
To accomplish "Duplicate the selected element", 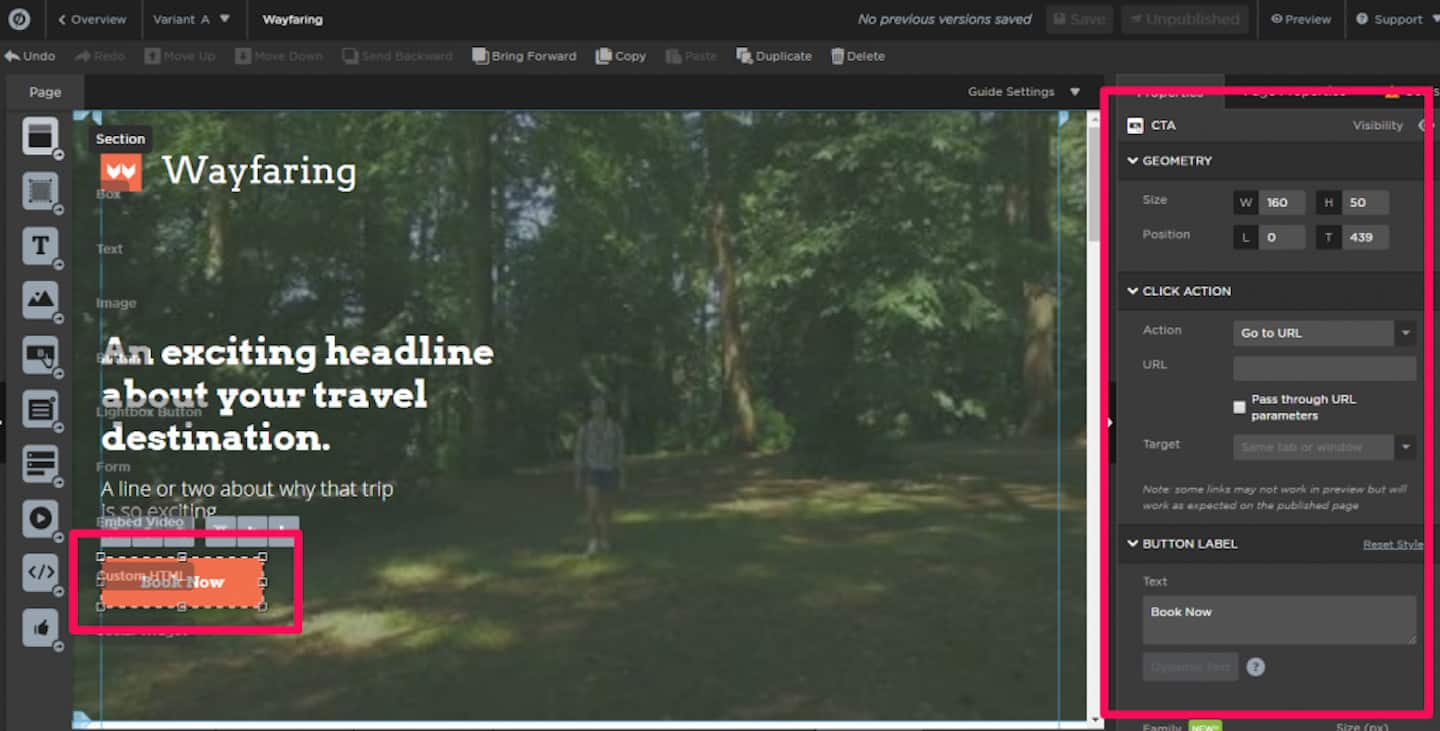I will pyautogui.click(x=774, y=56).
